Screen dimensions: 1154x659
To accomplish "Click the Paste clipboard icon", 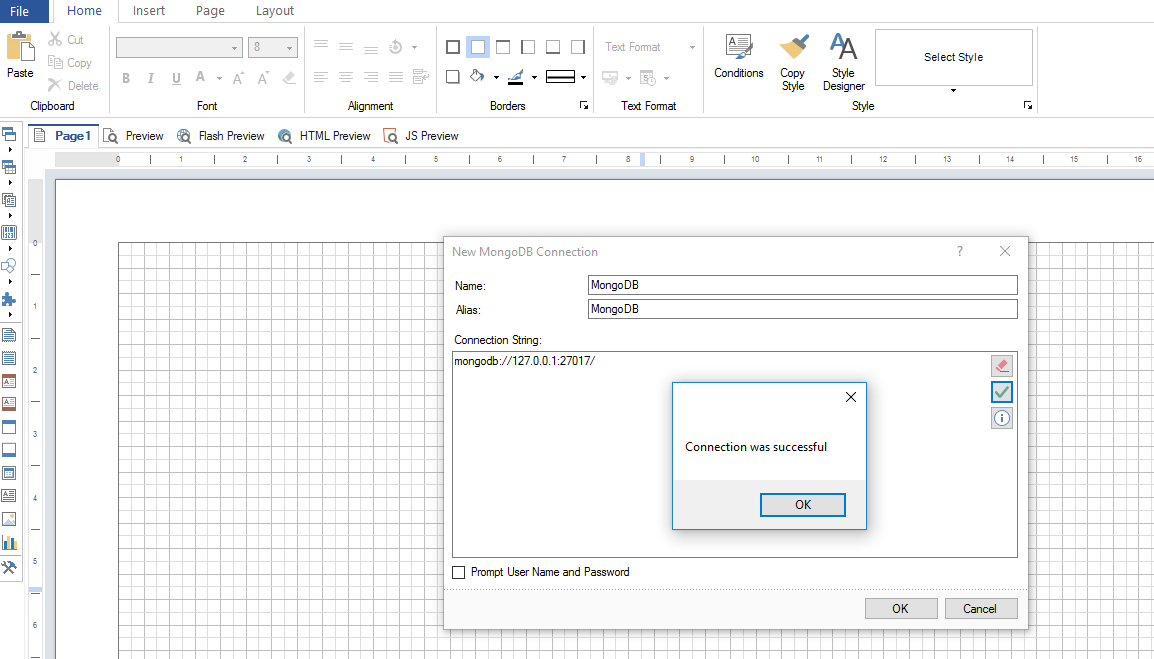I will (x=21, y=47).
